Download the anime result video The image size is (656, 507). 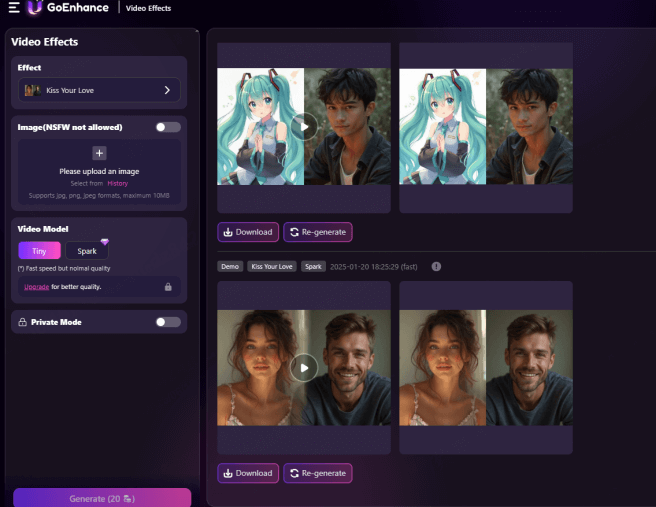(x=248, y=232)
